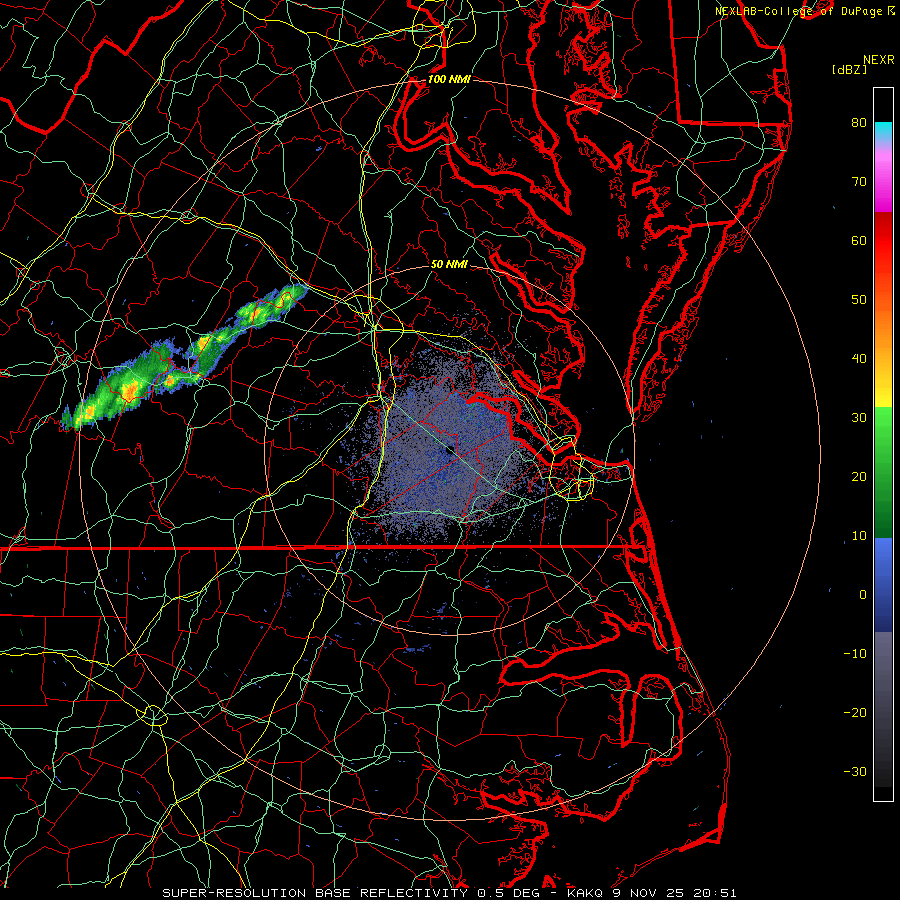
Task: Click the 0 value on the dBZ scale
Action: click(863, 595)
